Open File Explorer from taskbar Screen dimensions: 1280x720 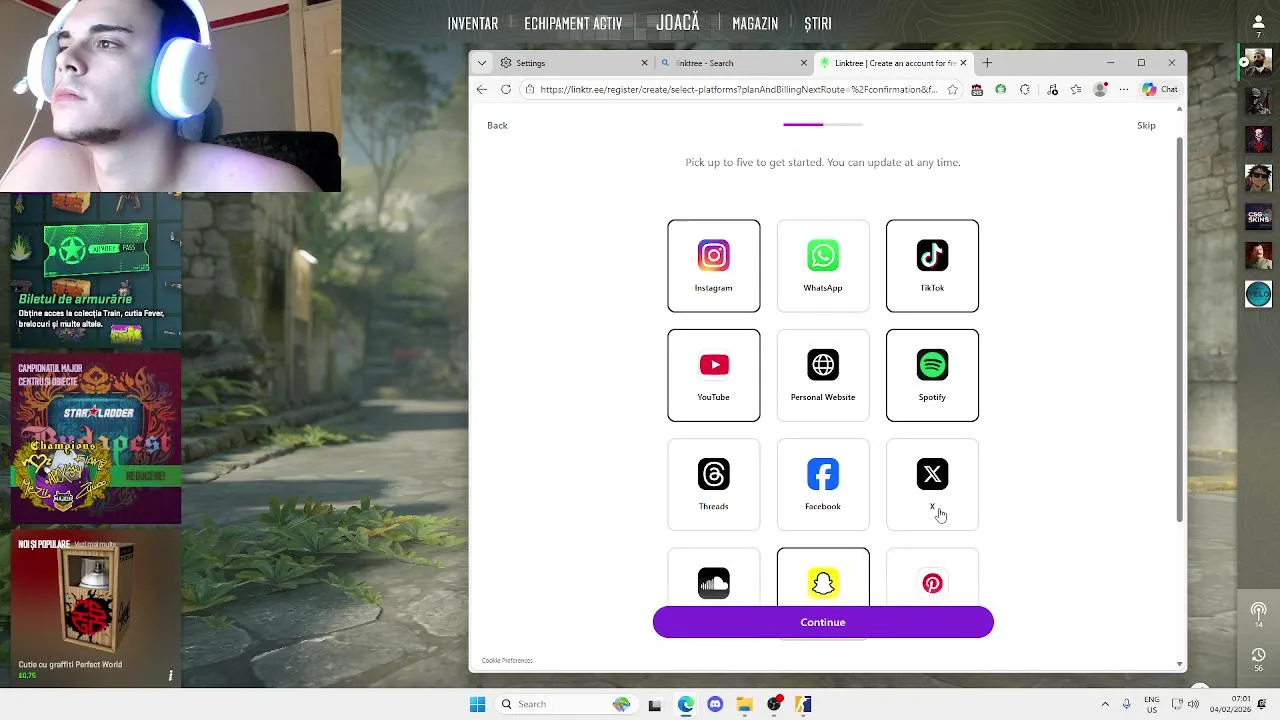pyautogui.click(x=744, y=704)
